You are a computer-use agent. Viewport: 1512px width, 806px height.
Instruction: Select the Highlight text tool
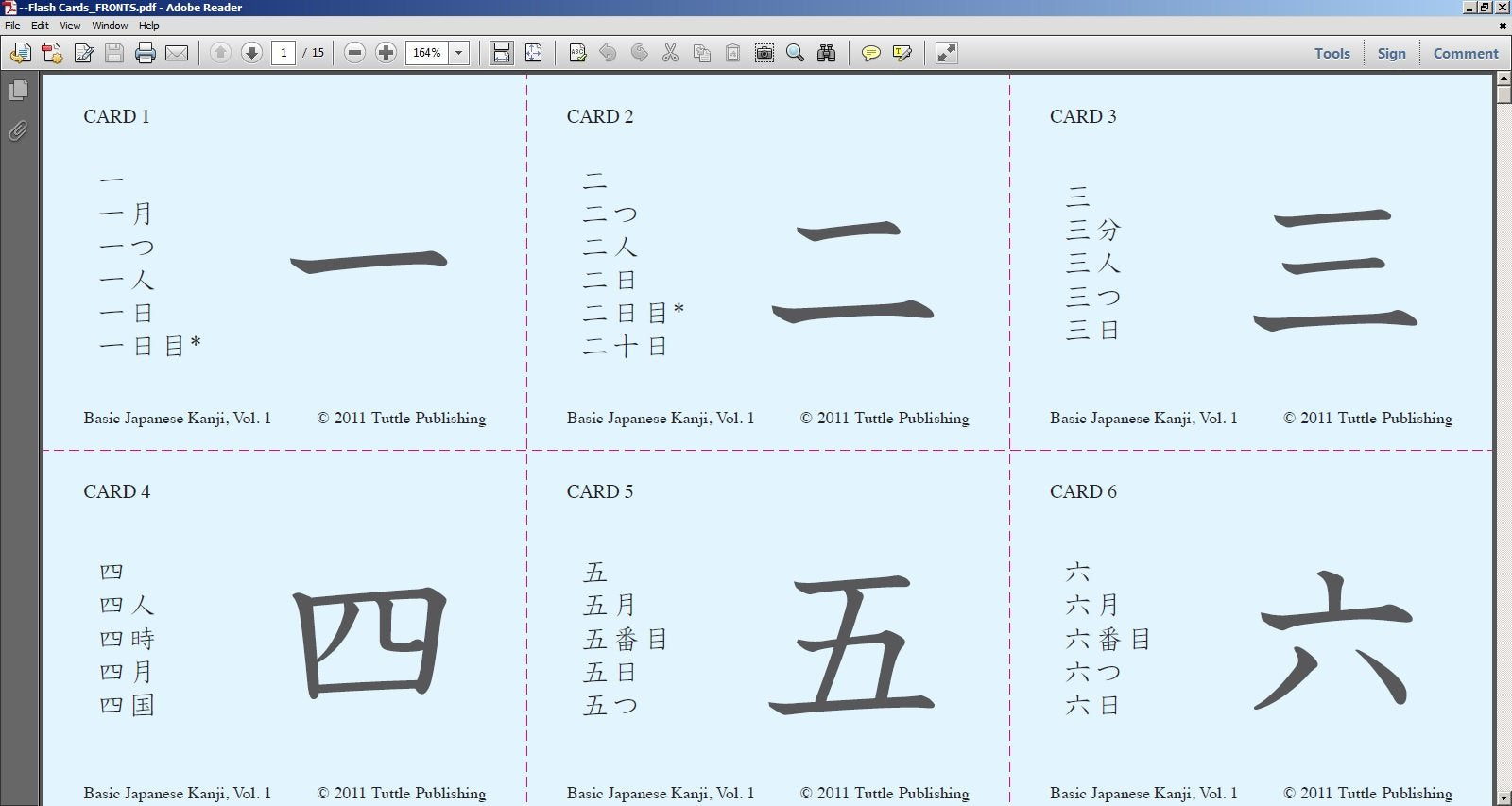902,53
